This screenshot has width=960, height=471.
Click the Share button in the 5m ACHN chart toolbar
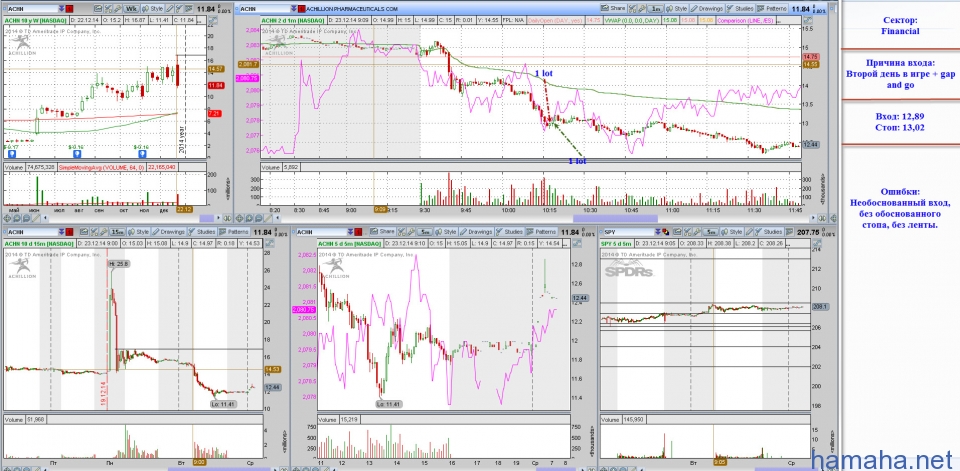382,232
